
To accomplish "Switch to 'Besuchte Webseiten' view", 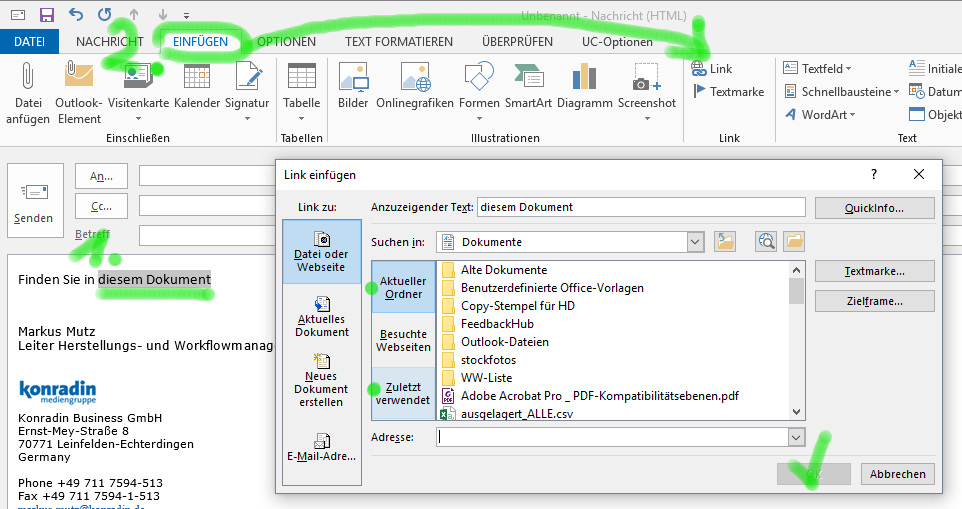I will coord(403,340).
